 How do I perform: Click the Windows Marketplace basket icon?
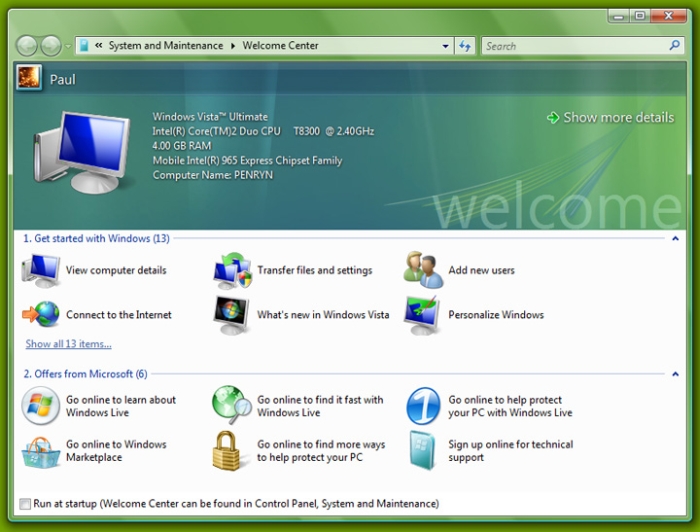tap(41, 452)
